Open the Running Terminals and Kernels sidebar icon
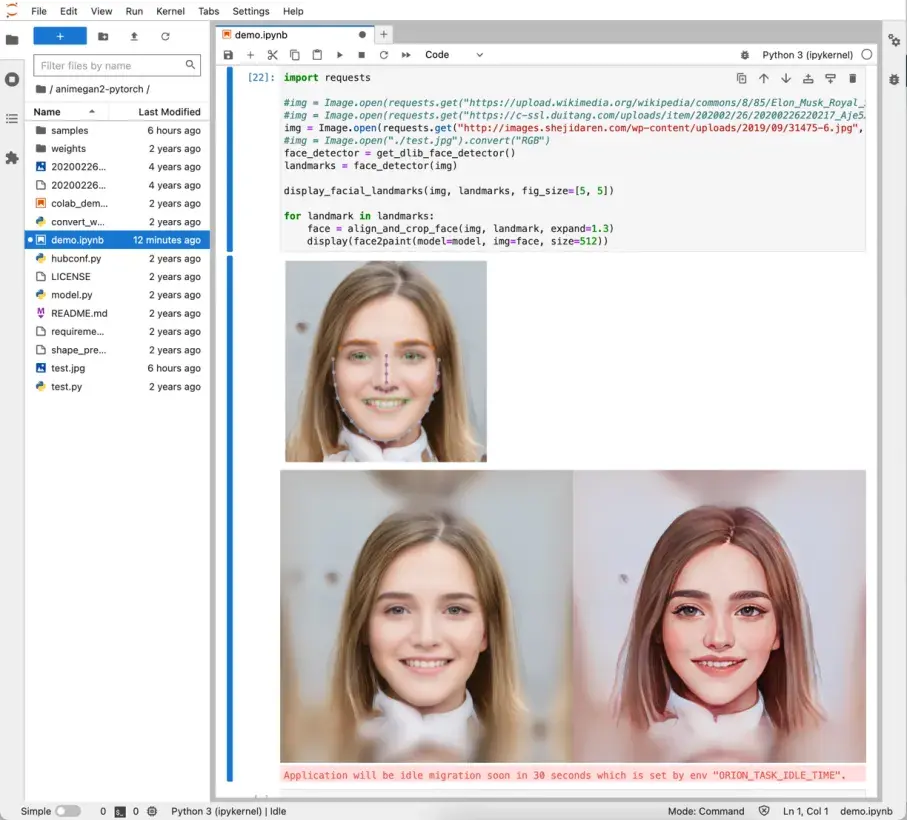 [12, 79]
